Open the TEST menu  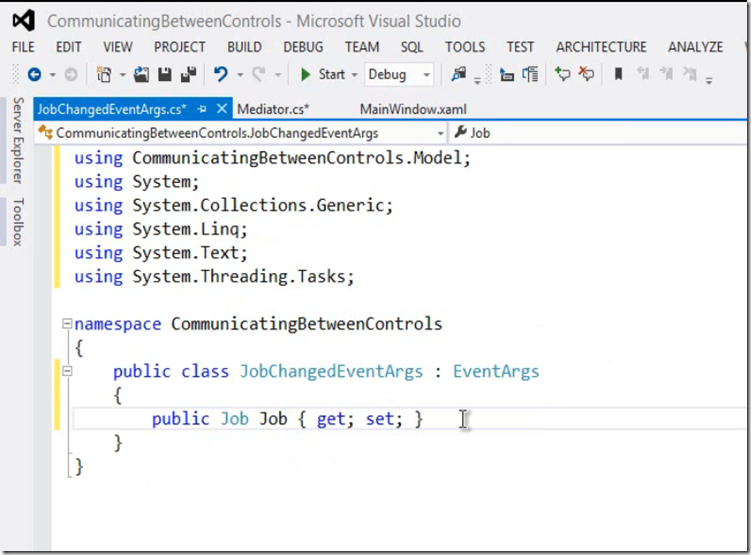click(x=520, y=47)
